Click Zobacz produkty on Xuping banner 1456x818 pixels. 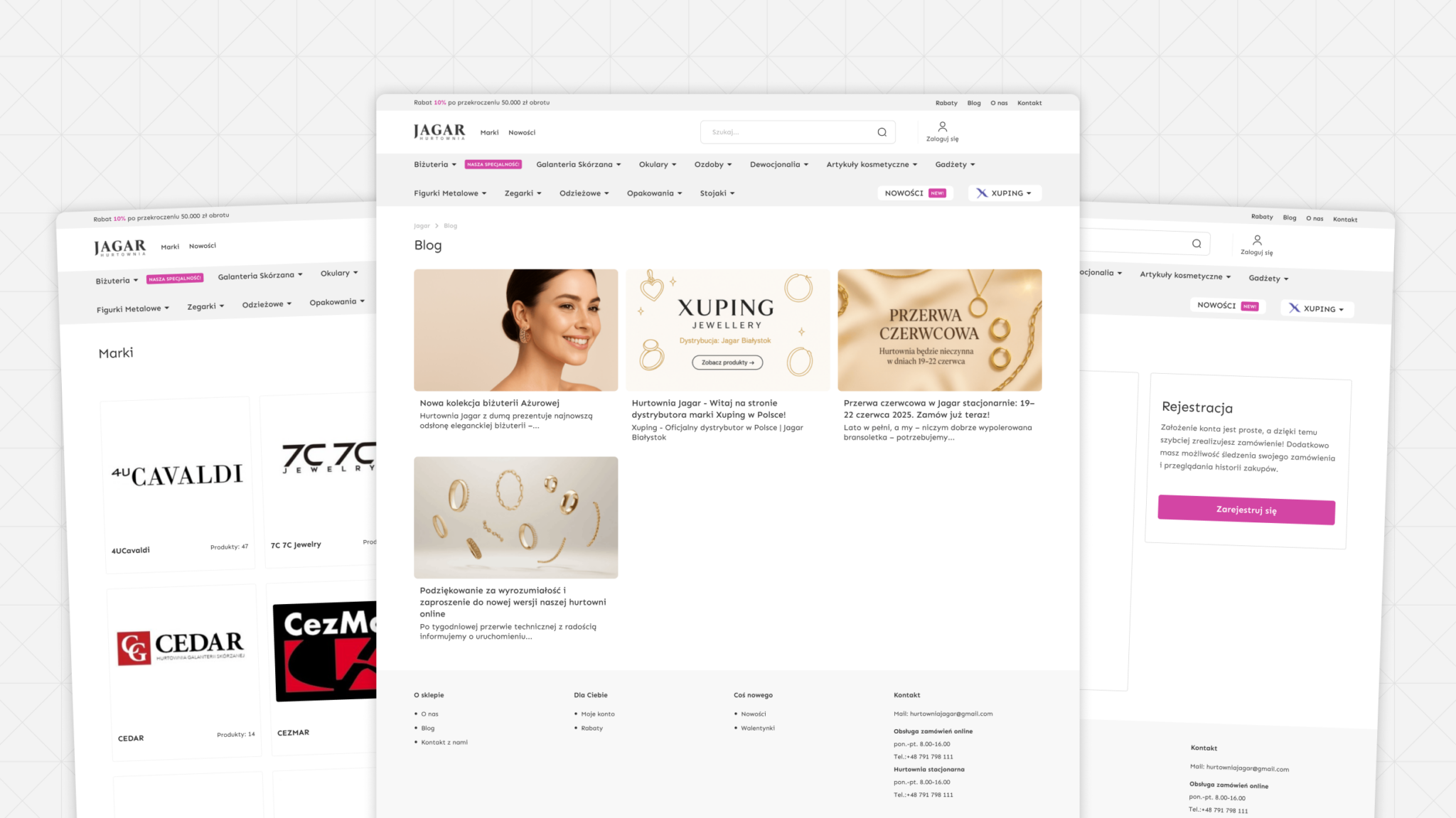[x=727, y=362]
